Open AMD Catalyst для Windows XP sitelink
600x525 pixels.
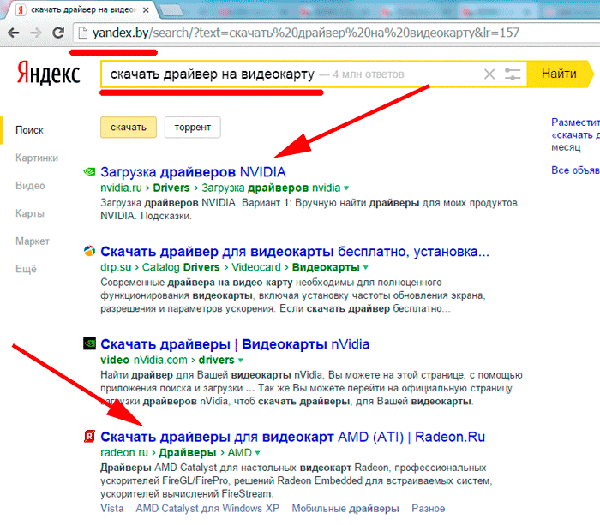click(207, 509)
